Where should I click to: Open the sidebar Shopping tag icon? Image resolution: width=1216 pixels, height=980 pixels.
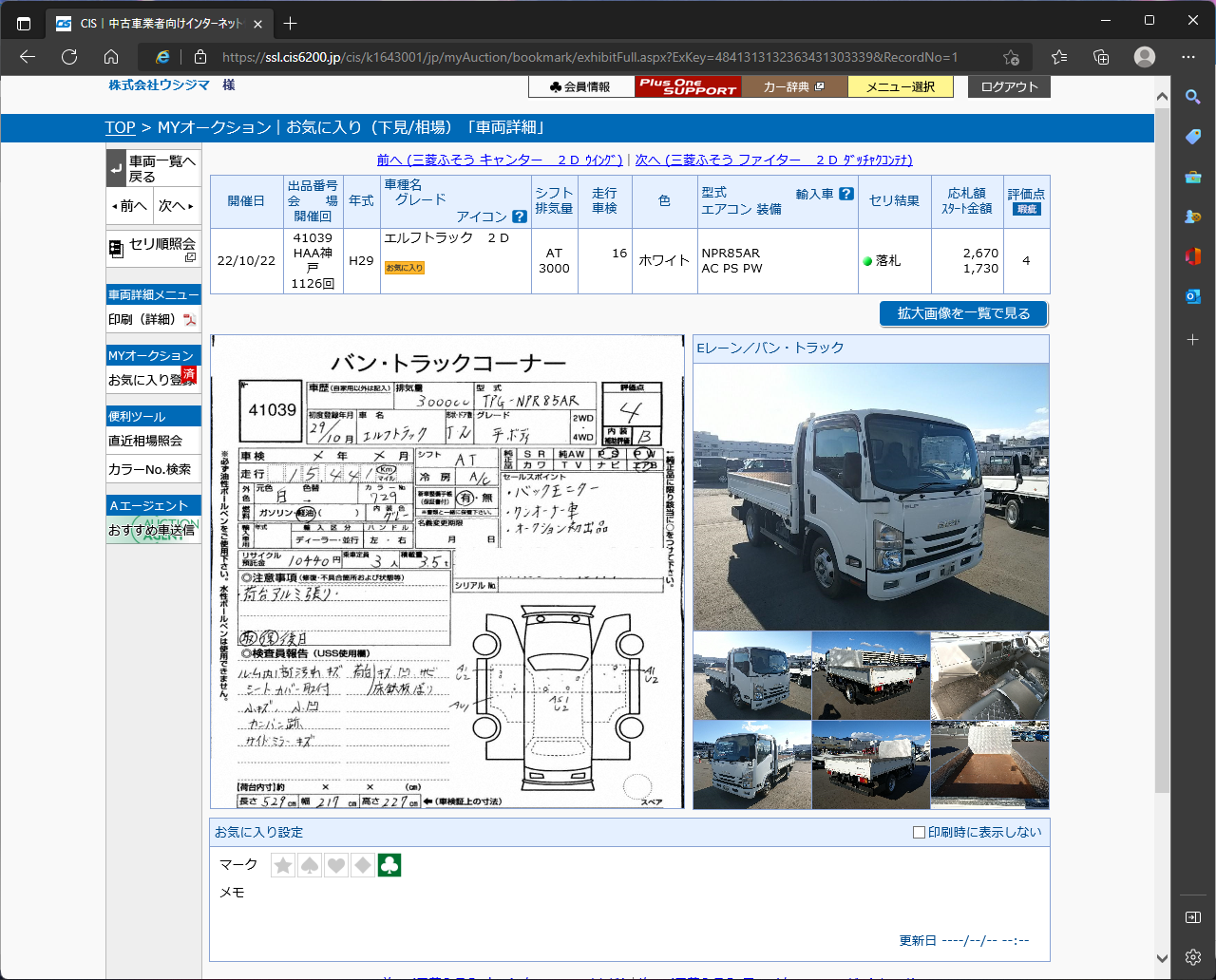[1193, 137]
